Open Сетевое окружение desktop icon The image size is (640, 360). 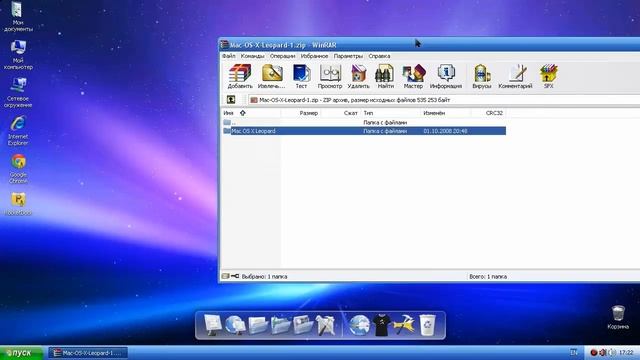(x=18, y=93)
